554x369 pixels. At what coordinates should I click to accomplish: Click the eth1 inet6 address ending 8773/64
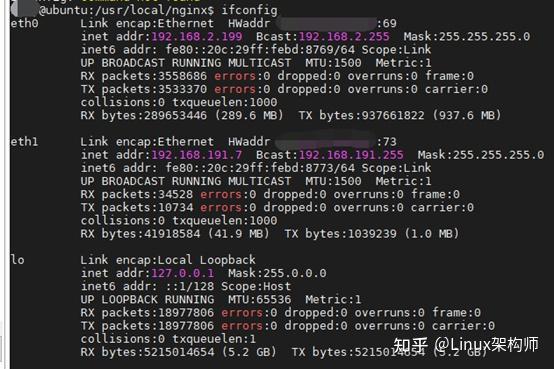coord(260,168)
